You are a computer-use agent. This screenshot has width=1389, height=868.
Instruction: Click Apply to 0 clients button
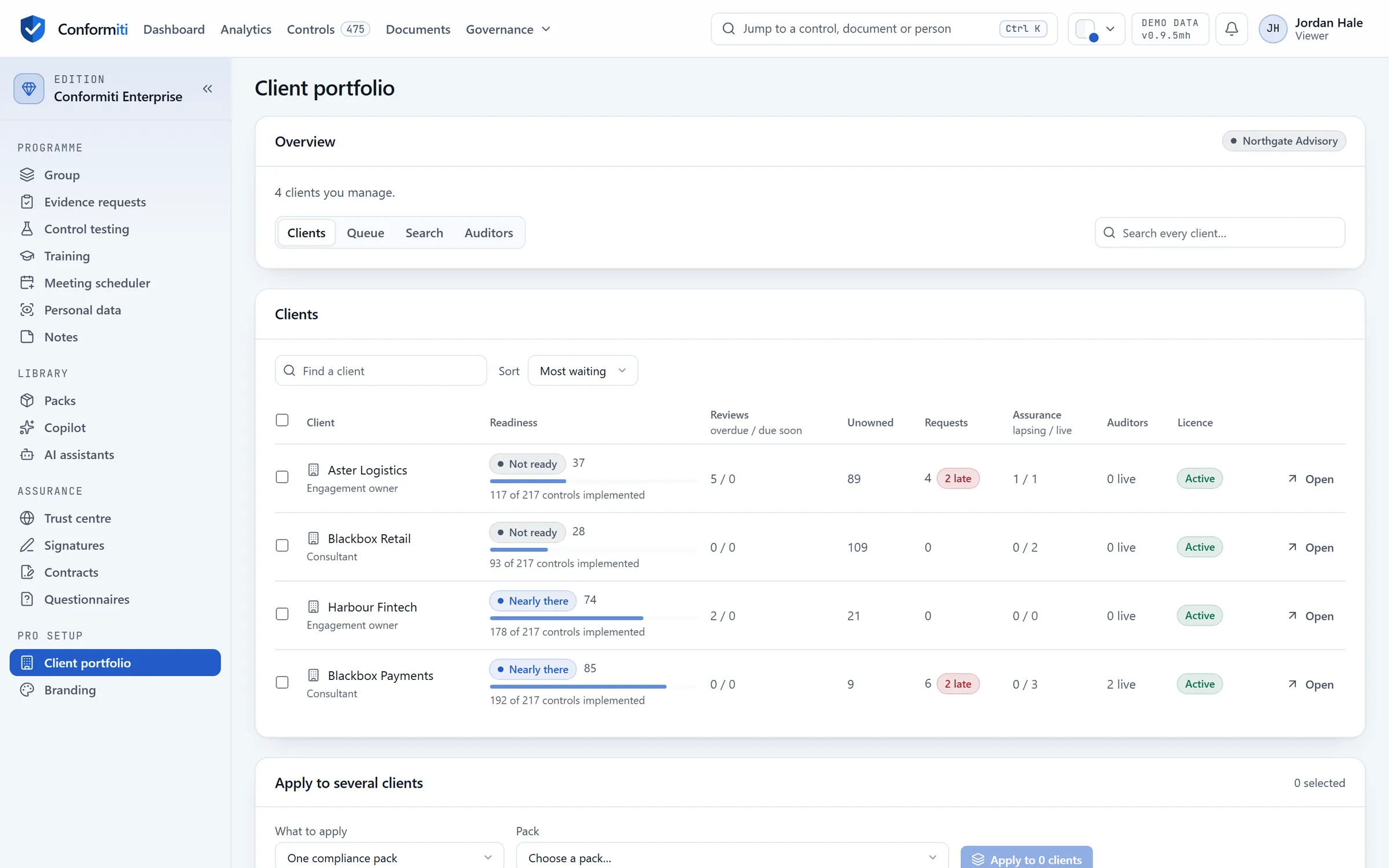click(x=1027, y=859)
